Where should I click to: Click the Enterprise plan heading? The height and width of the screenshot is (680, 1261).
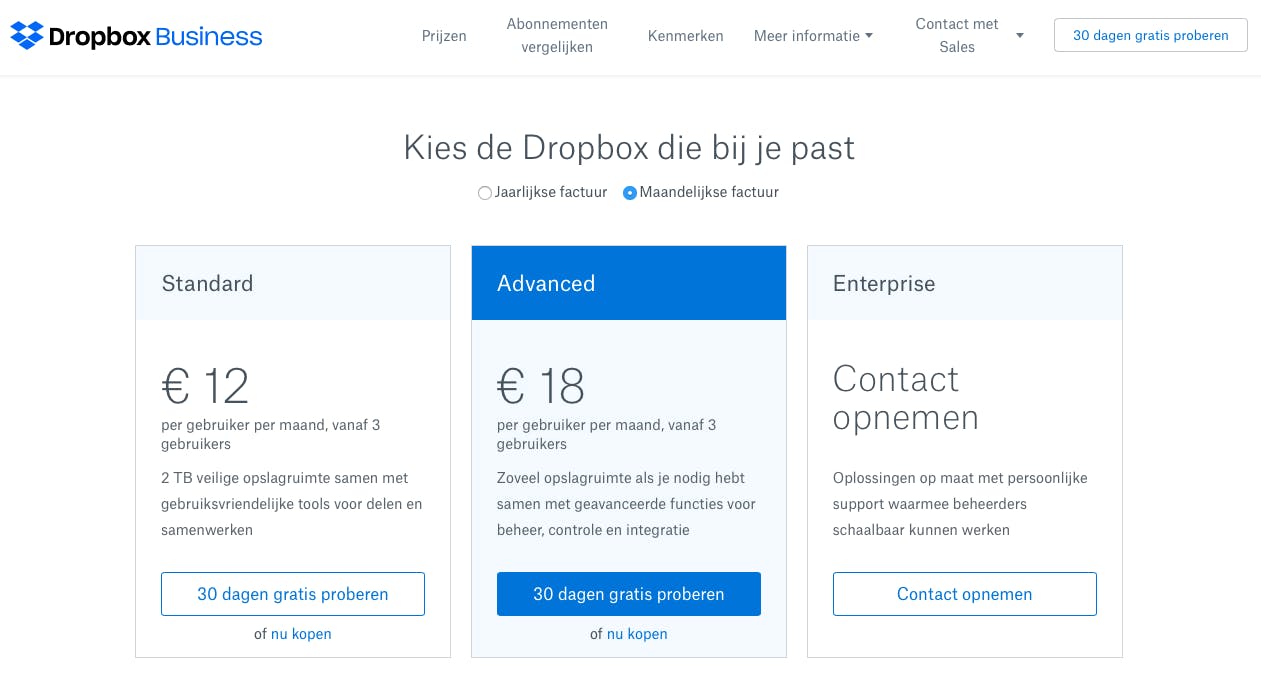click(884, 284)
